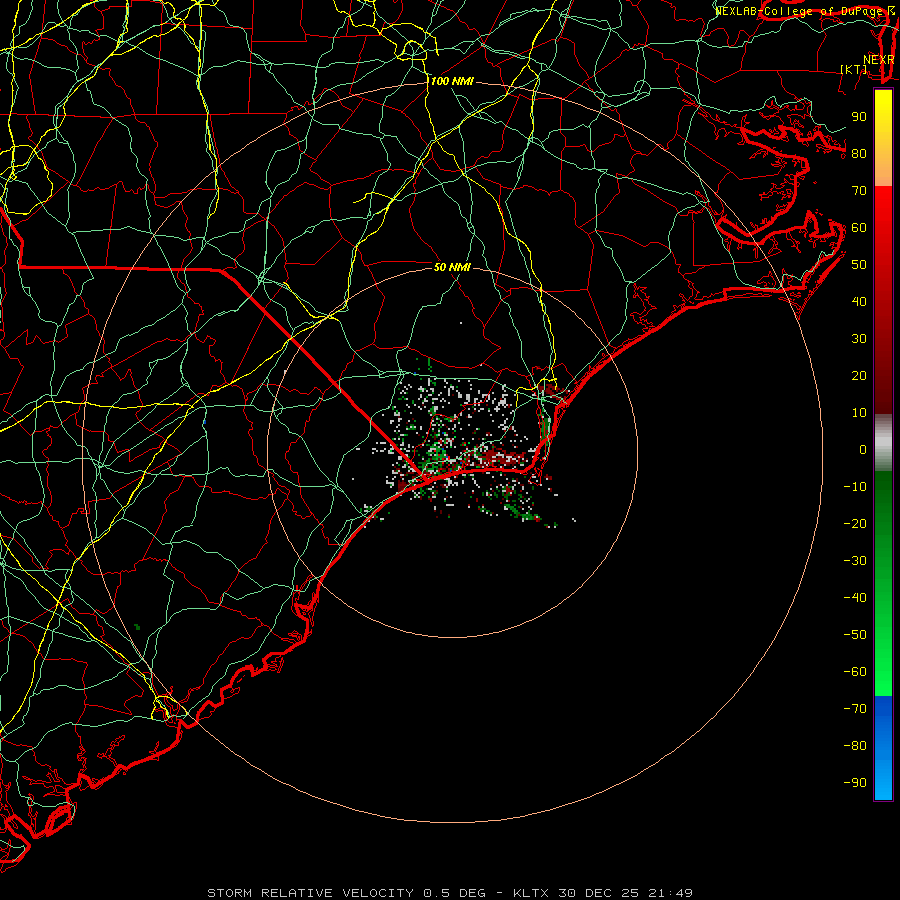
Task: Click the -80 value on velocity scale
Action: (855, 746)
